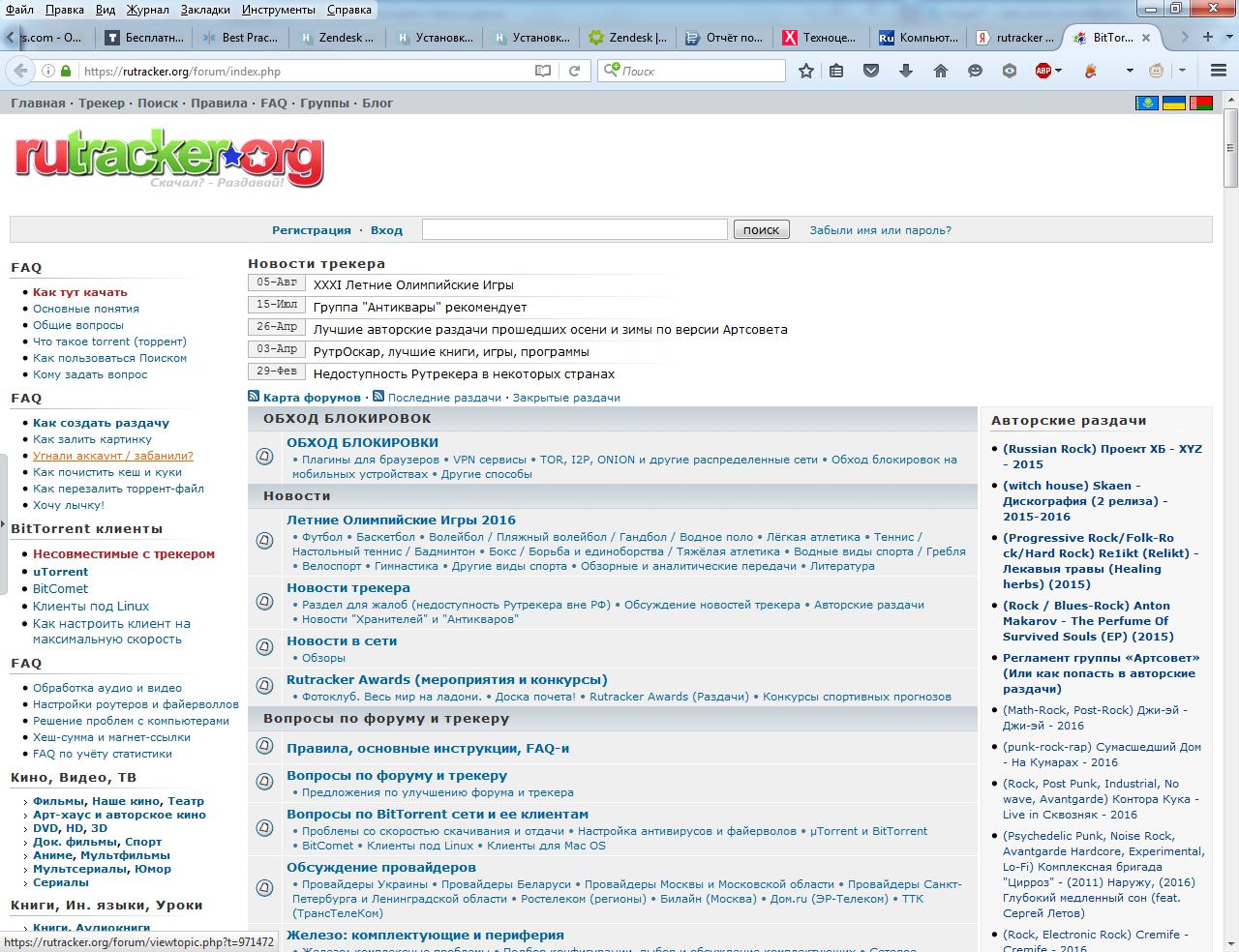Switch to the Техноце... tab

point(819,38)
